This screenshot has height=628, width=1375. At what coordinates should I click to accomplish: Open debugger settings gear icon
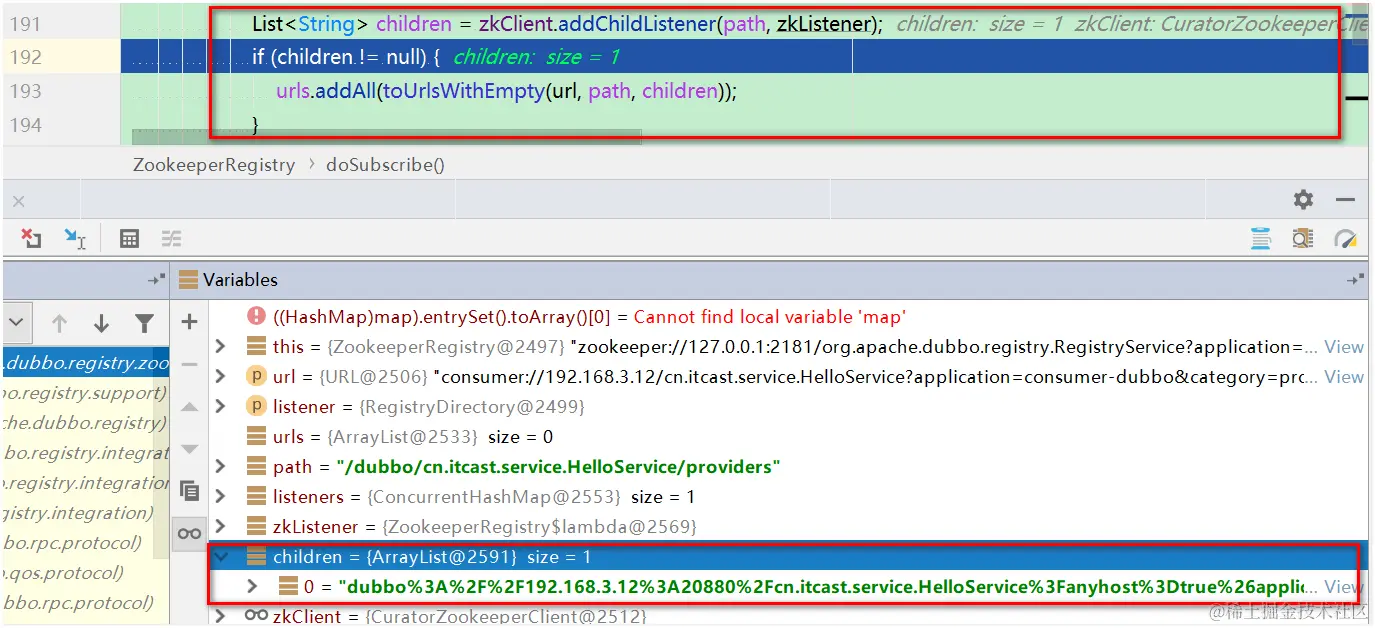coord(1303,199)
